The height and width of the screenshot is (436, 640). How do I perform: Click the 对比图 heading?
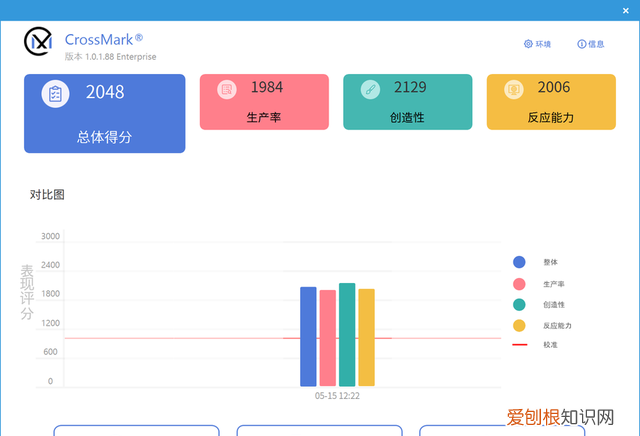coord(47,195)
